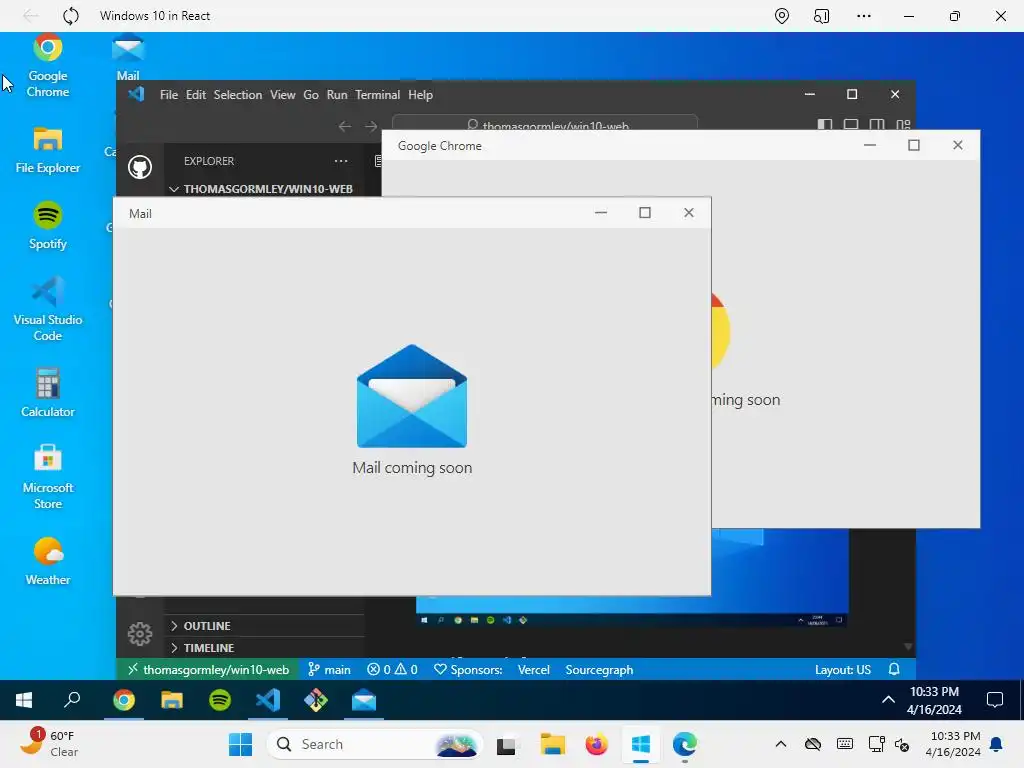Open VS Code Manage gear icon
This screenshot has width=1024, height=768.
(140, 633)
